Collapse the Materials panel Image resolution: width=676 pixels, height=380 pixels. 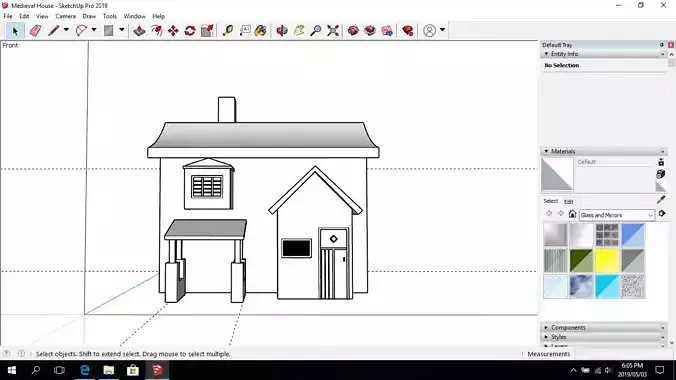coord(546,151)
